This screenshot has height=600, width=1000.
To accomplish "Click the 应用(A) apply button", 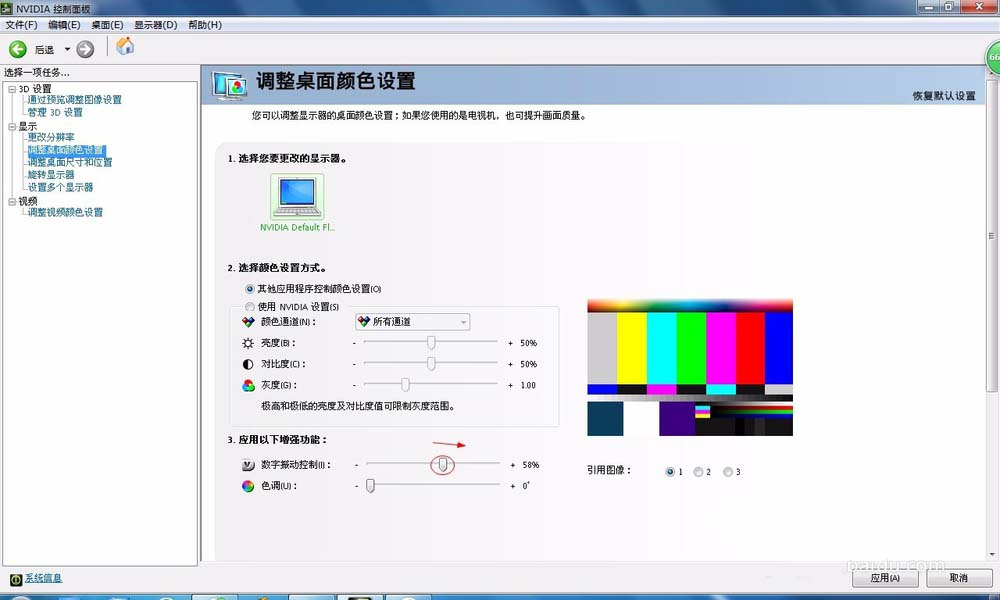I will pyautogui.click(x=885, y=578).
